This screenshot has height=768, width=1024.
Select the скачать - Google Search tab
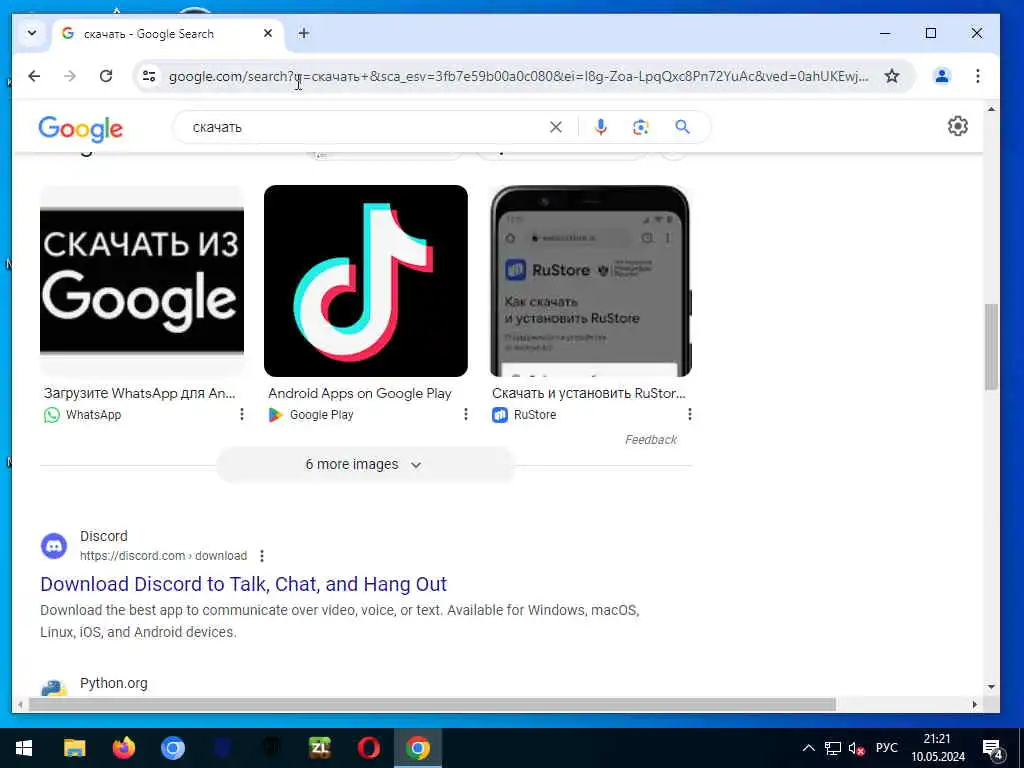pos(167,34)
